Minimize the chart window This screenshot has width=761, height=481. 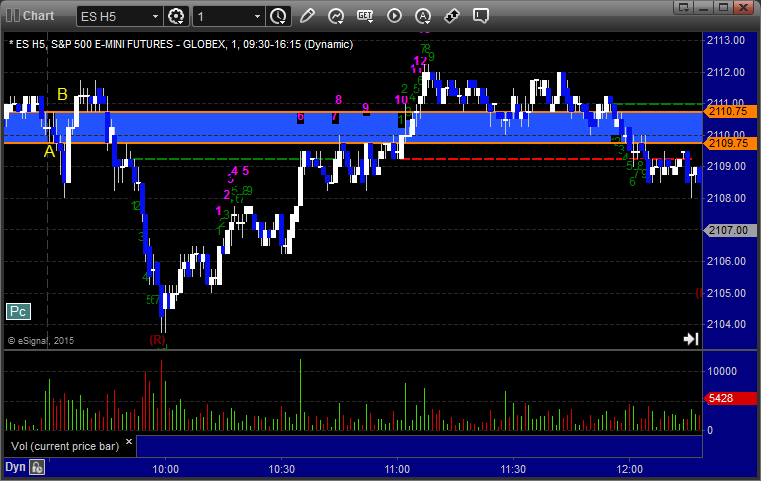click(704, 7)
